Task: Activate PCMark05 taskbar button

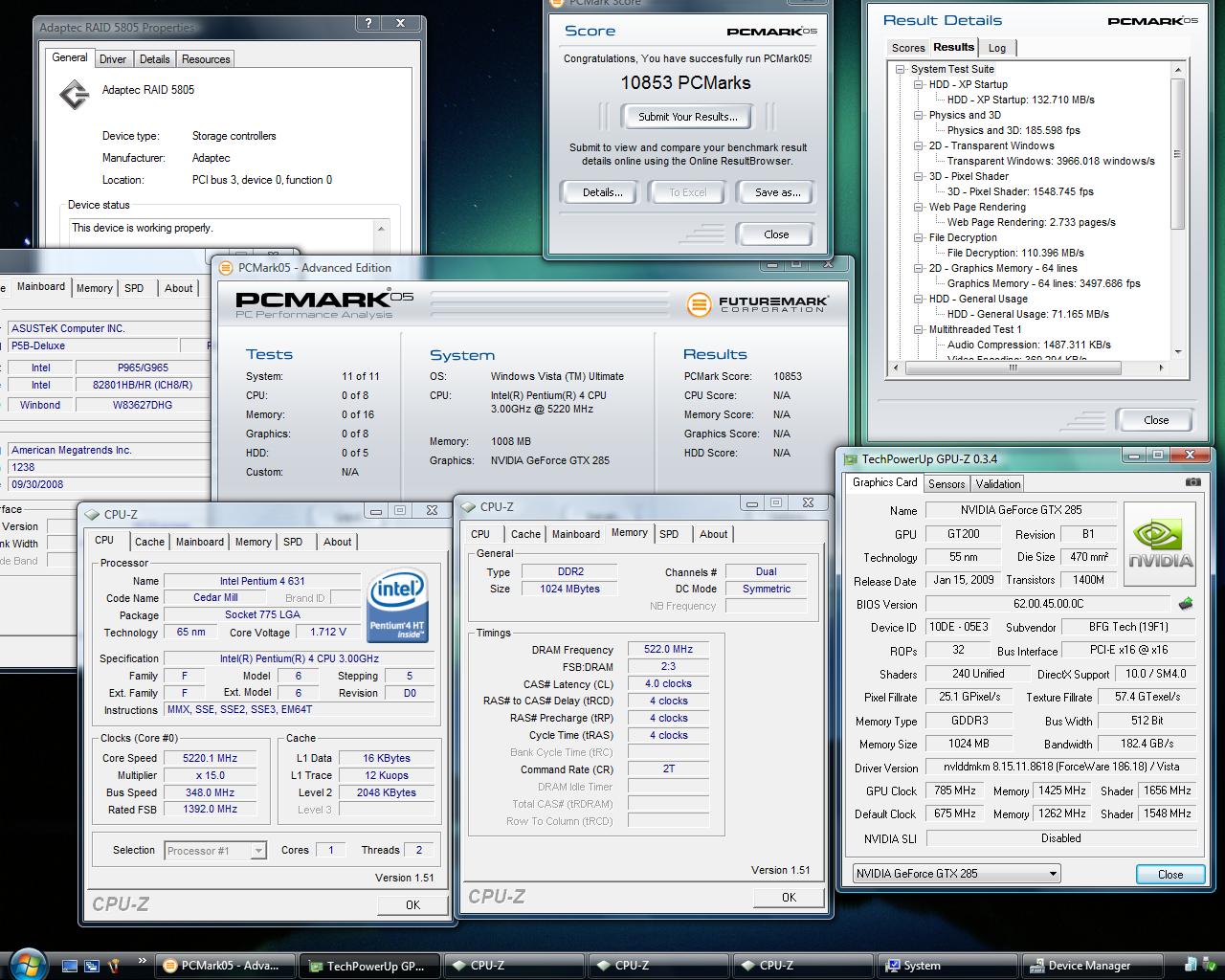Action: [x=227, y=966]
